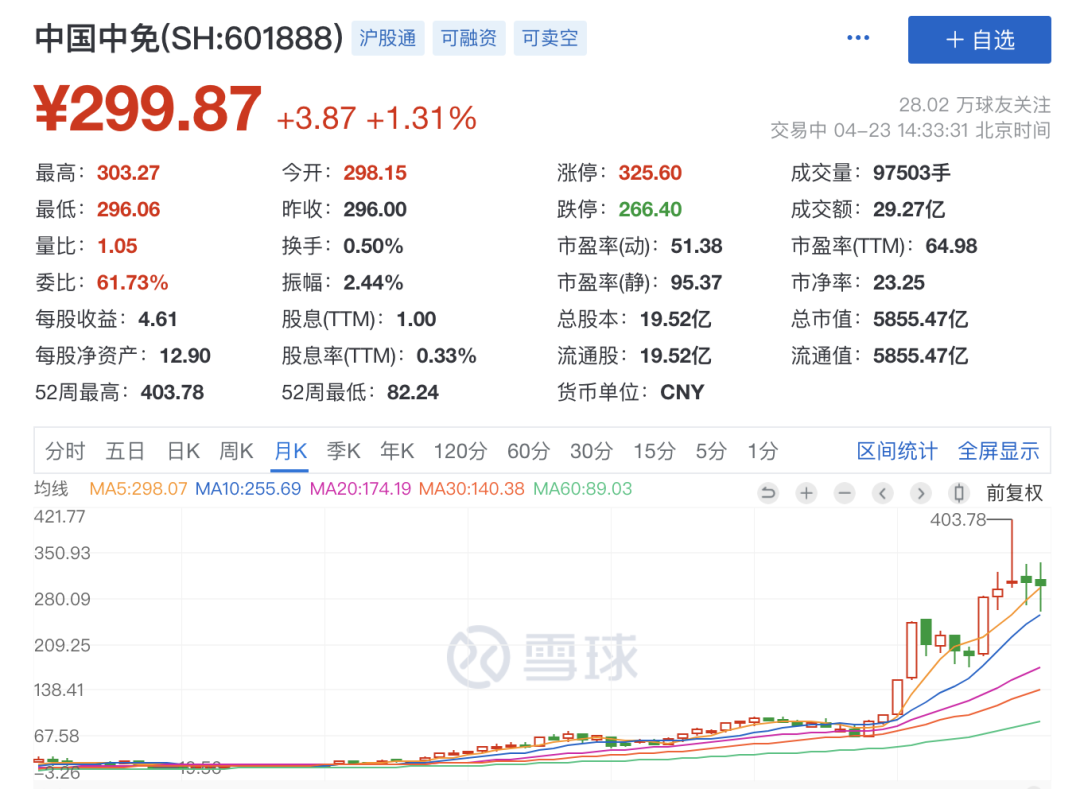Select the 120分 interval tab
This screenshot has height=789, width=1080.
pyautogui.click(x=460, y=452)
